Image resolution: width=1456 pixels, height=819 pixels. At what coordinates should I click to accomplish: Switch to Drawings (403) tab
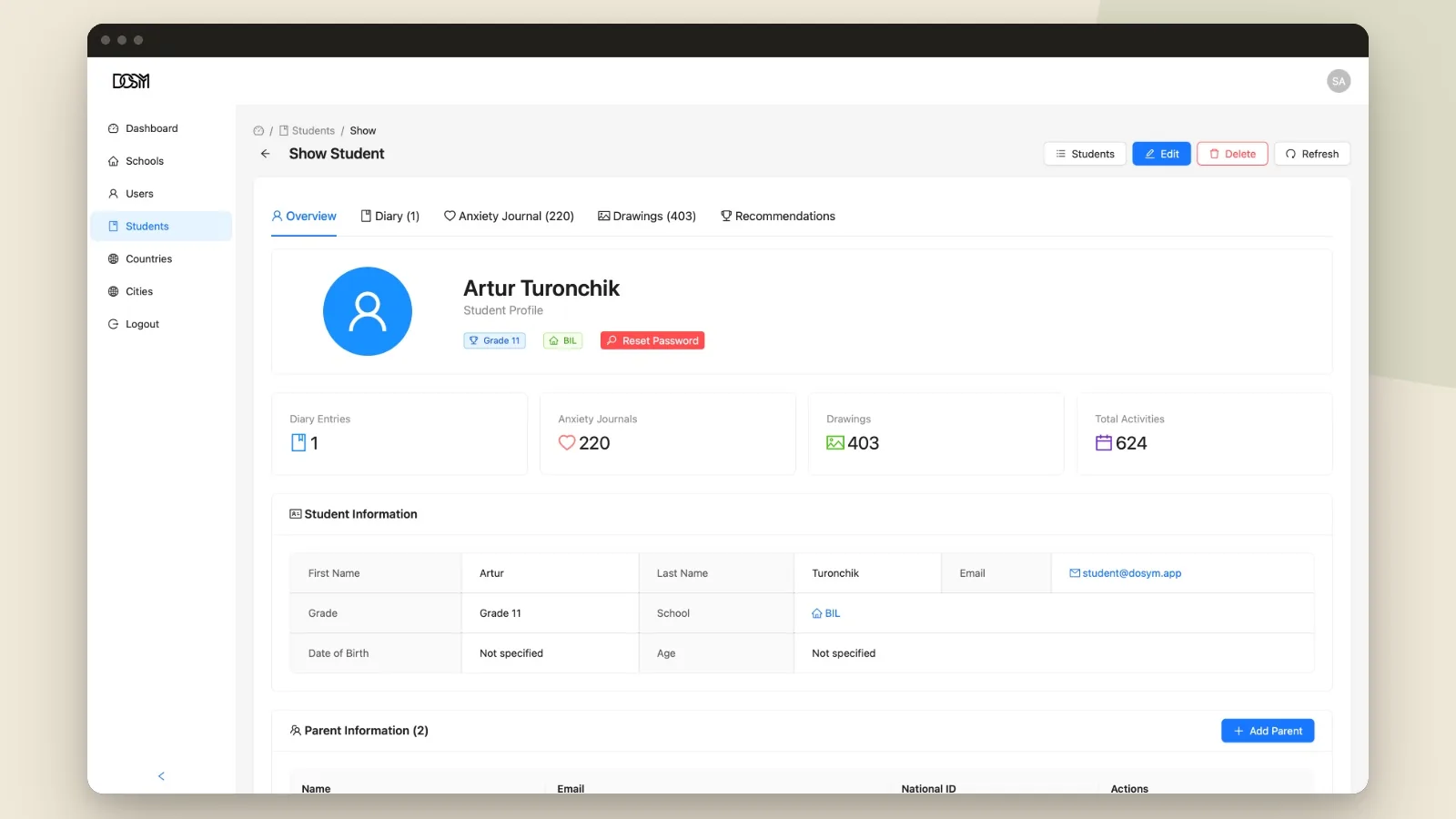pos(647,217)
